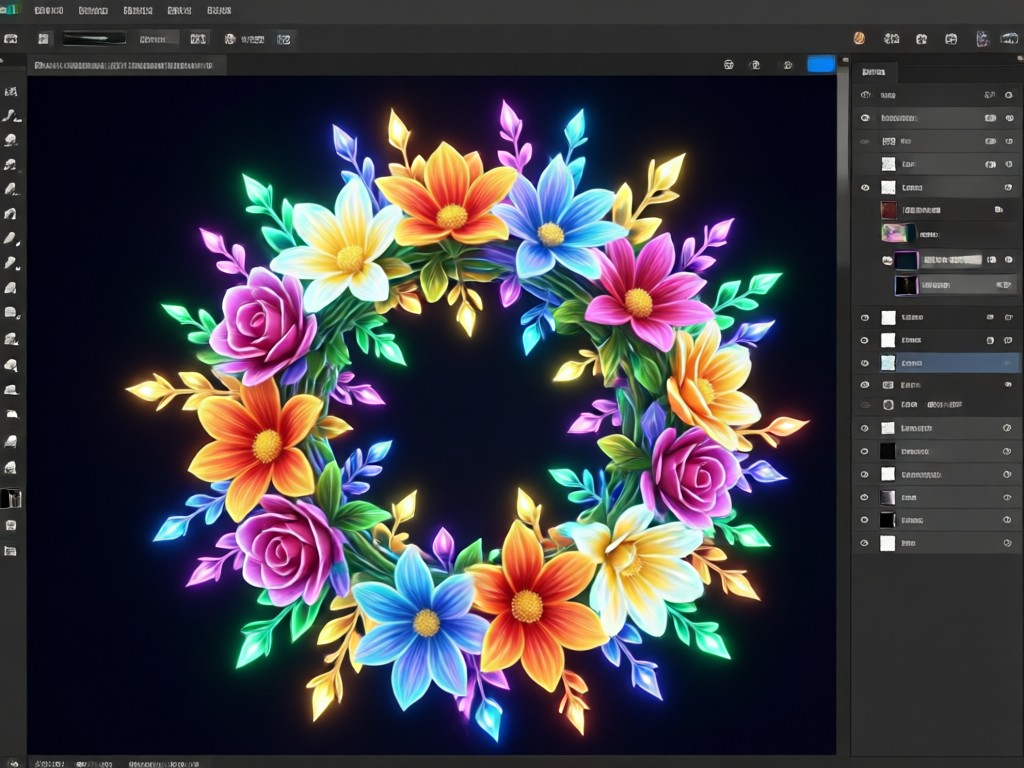This screenshot has height=768, width=1024.
Task: Toggle visibility of the bottom-most layer
Action: click(x=865, y=543)
